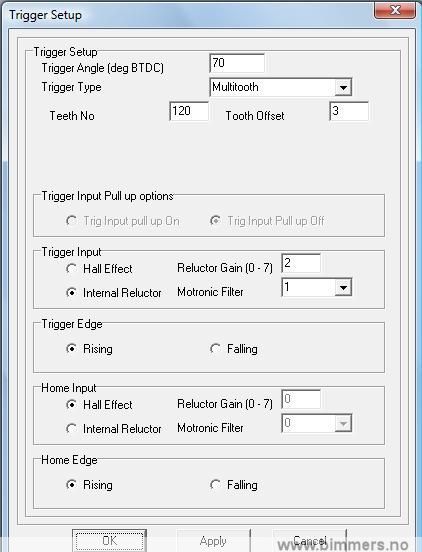Image resolution: width=422 pixels, height=552 pixels.
Task: Click Trigger Input Reluctor Gain field
Action: tap(301, 263)
